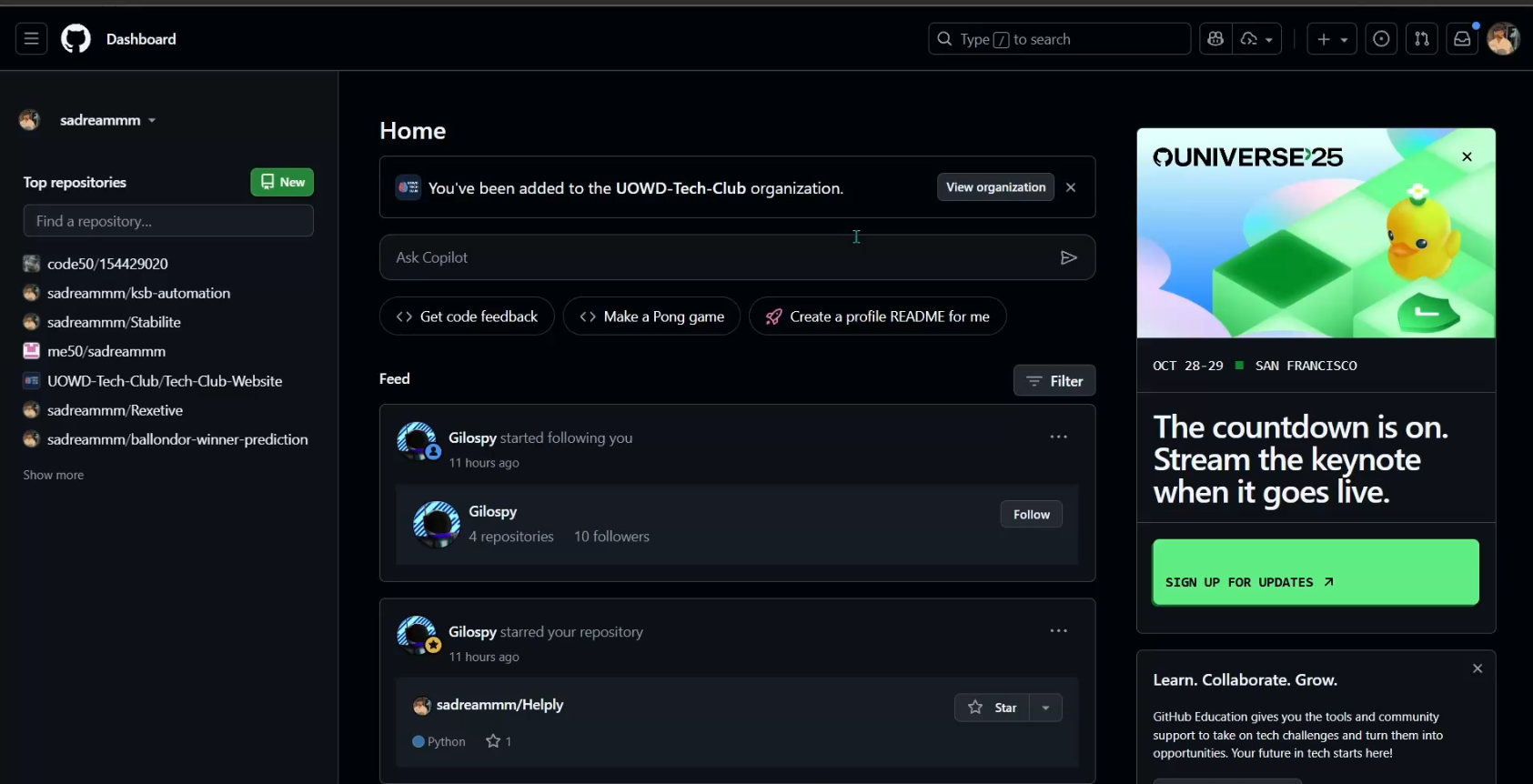1533x784 pixels.
Task: Click the sadreammm avatar in the sidebar
Action: [30, 120]
